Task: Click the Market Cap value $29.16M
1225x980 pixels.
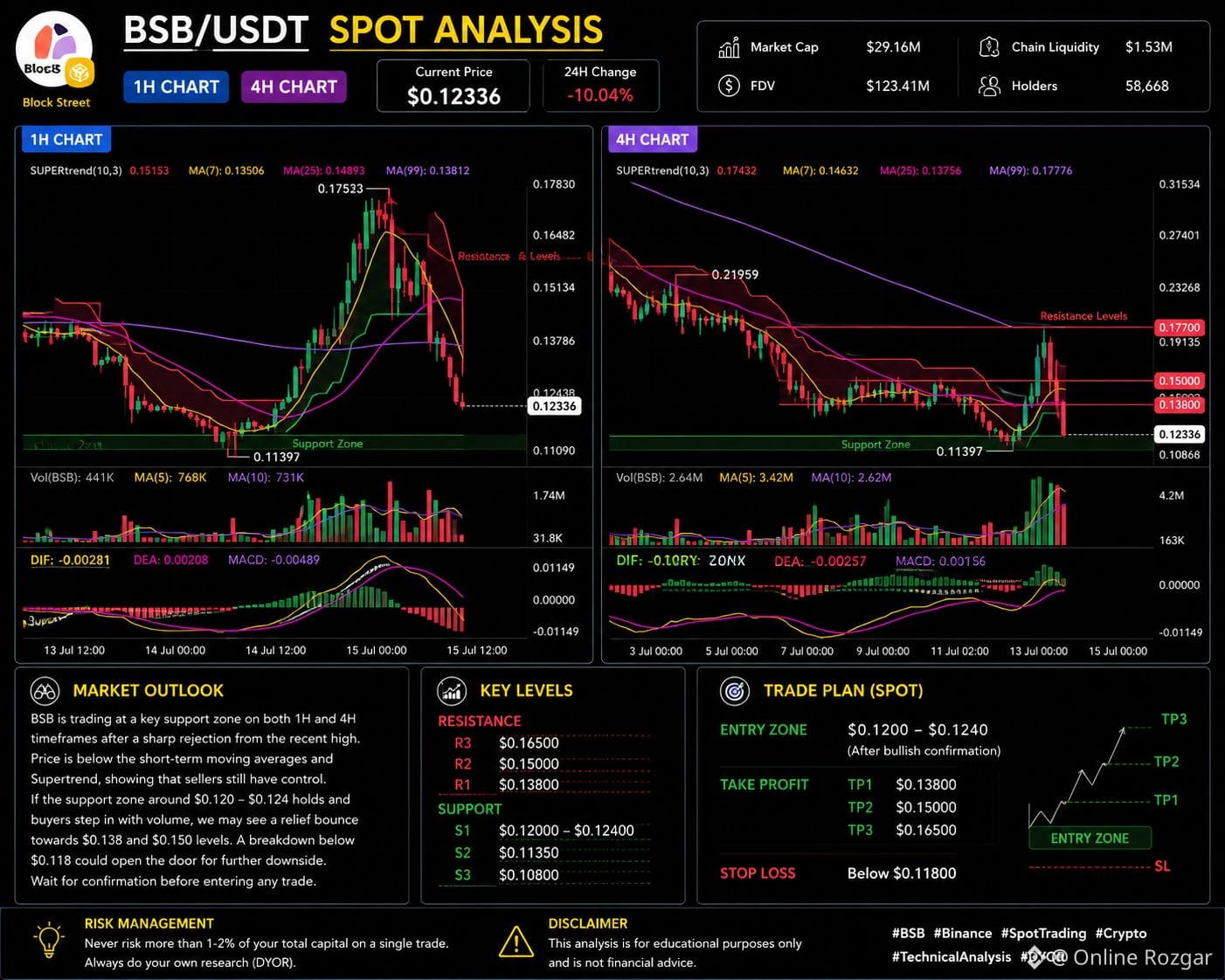Action: point(893,47)
